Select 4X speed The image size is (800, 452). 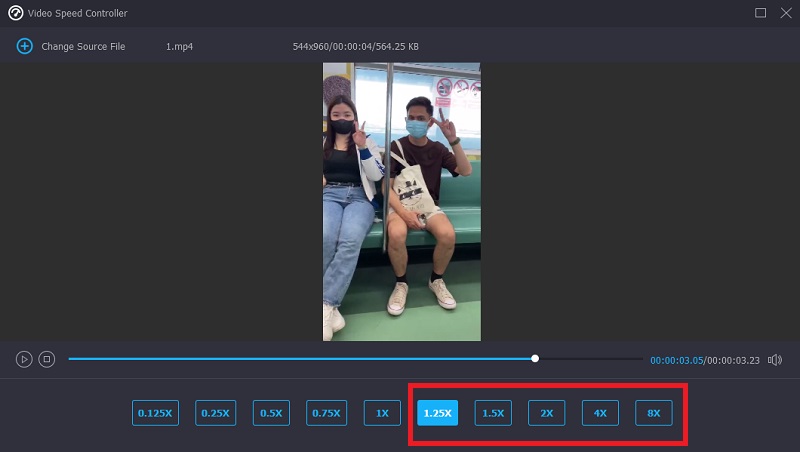point(601,413)
